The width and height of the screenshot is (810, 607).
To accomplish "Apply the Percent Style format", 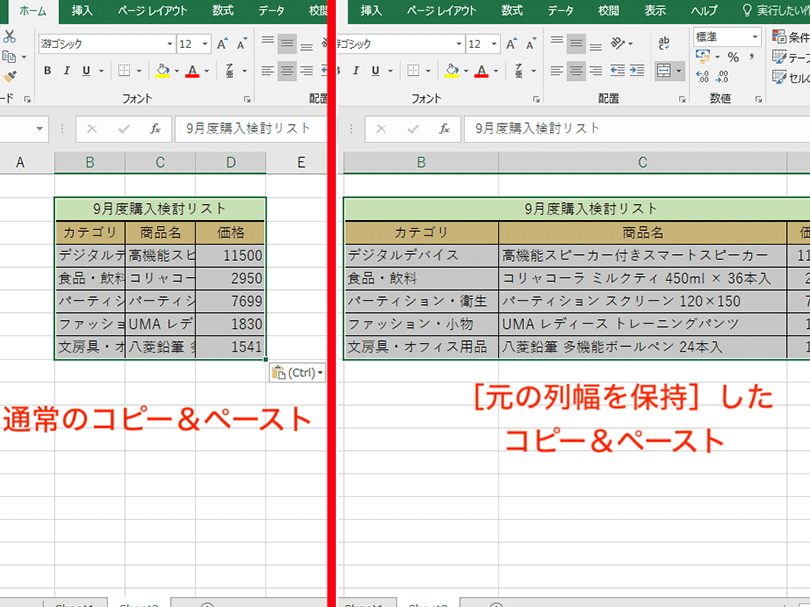I will pyautogui.click(x=733, y=58).
